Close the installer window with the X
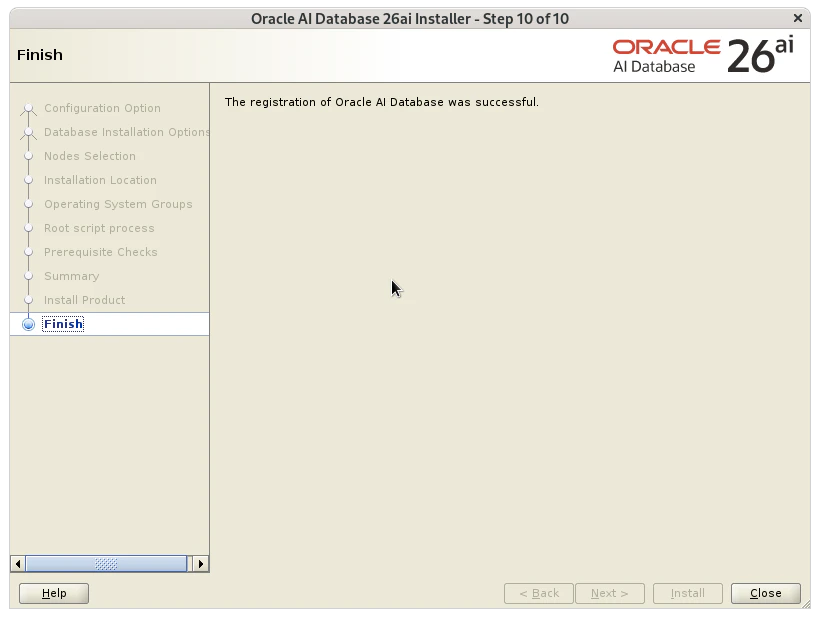 point(798,18)
